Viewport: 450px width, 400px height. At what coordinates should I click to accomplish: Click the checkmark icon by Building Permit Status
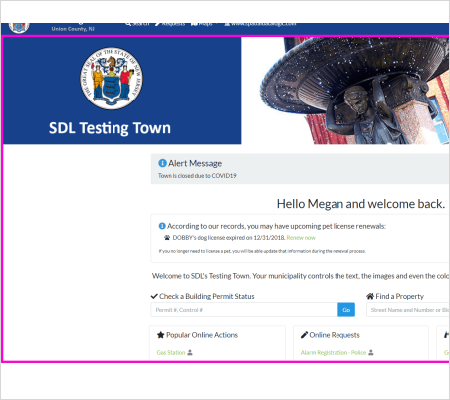pyautogui.click(x=154, y=296)
